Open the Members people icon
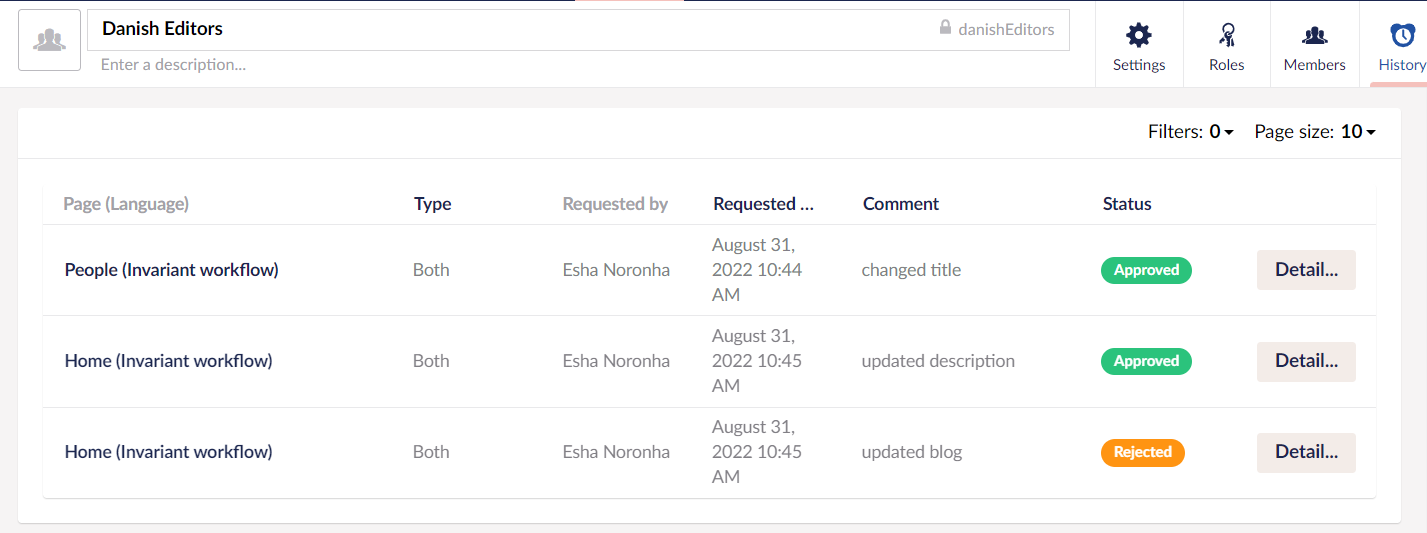This screenshot has width=1427, height=533. 1314,36
